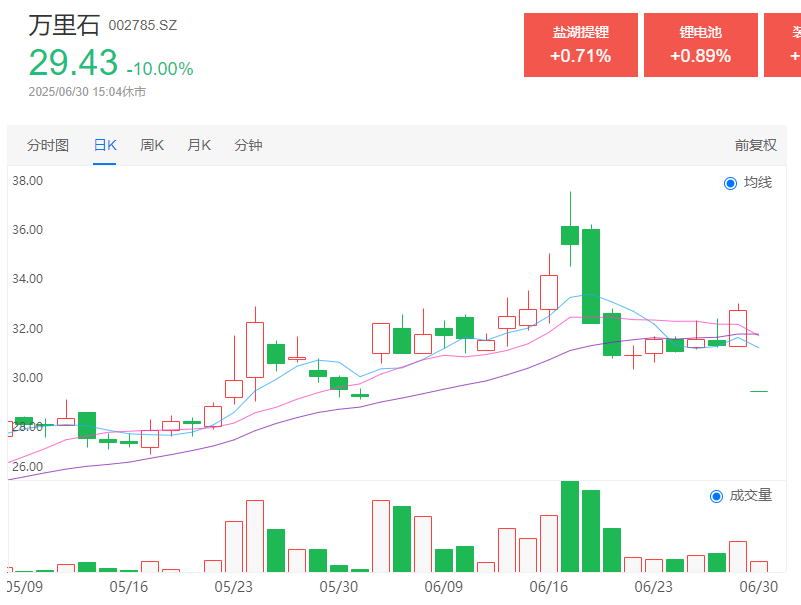Viewport: 801px width, 605px height.
Task: Click the 26.00 price axis label
Action: 28,467
